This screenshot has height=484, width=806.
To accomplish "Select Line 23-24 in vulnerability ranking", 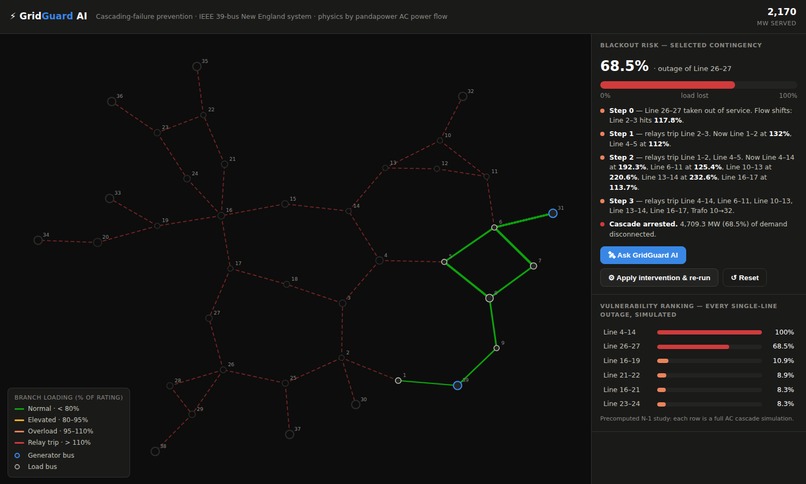I will 698,403.
